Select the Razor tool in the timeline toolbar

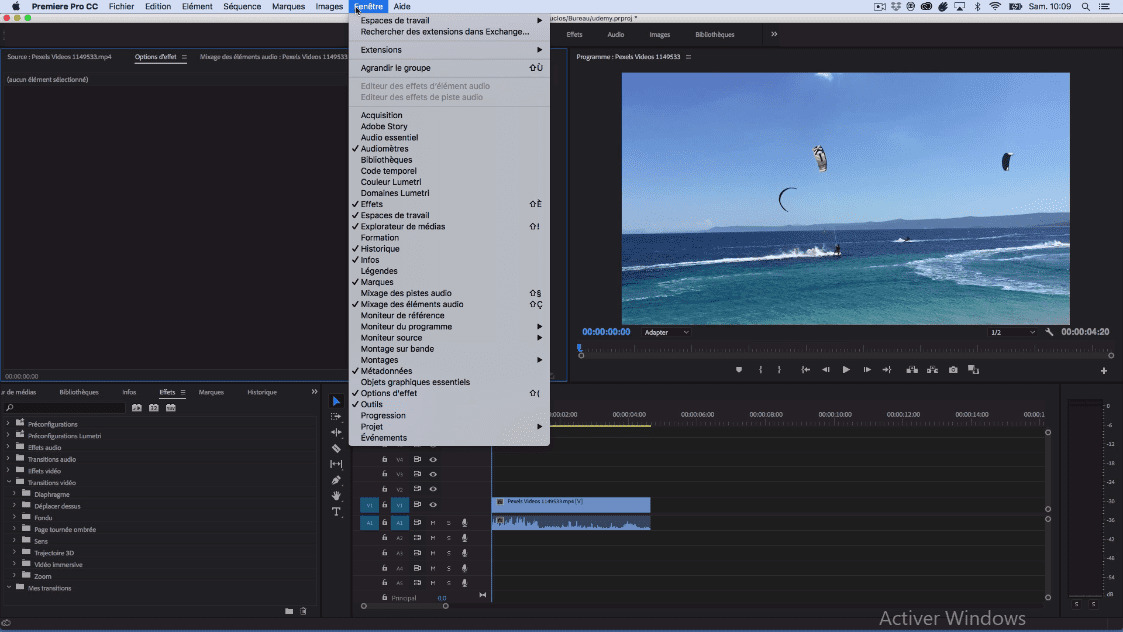[x=336, y=447]
